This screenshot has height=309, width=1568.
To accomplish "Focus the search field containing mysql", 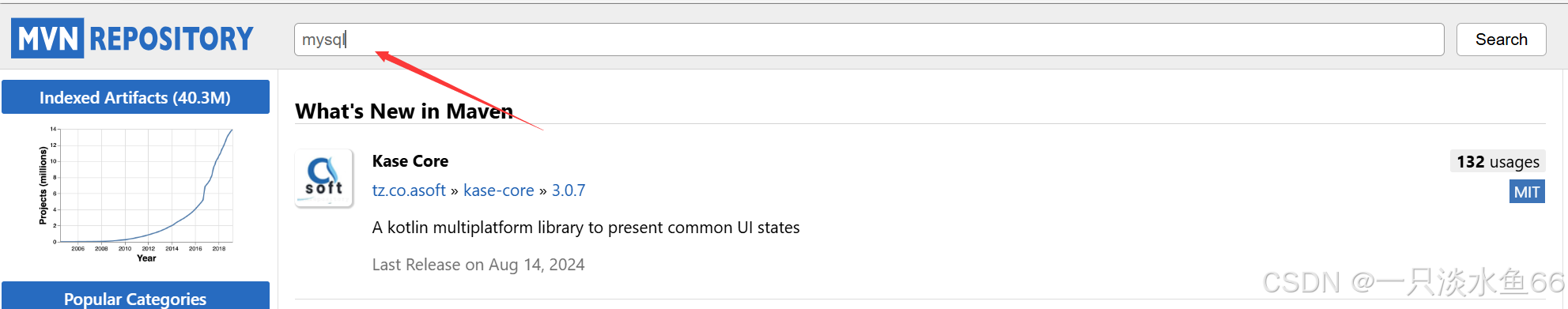I will click(x=869, y=40).
